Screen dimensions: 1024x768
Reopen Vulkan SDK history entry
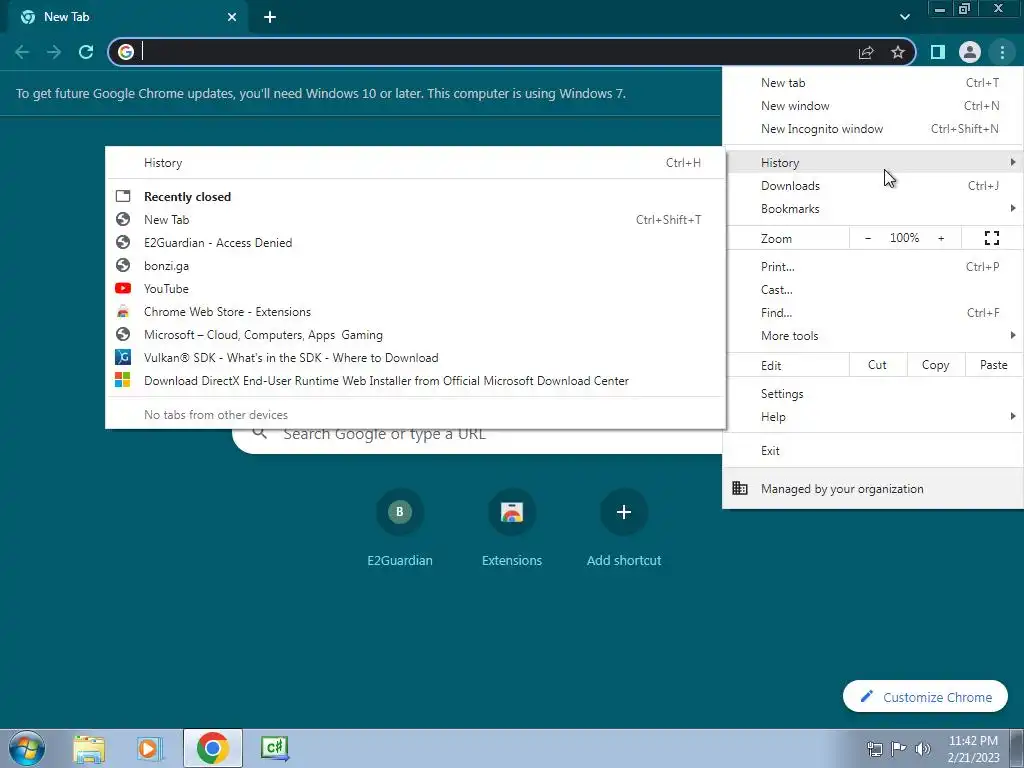pyautogui.click(x=415, y=358)
